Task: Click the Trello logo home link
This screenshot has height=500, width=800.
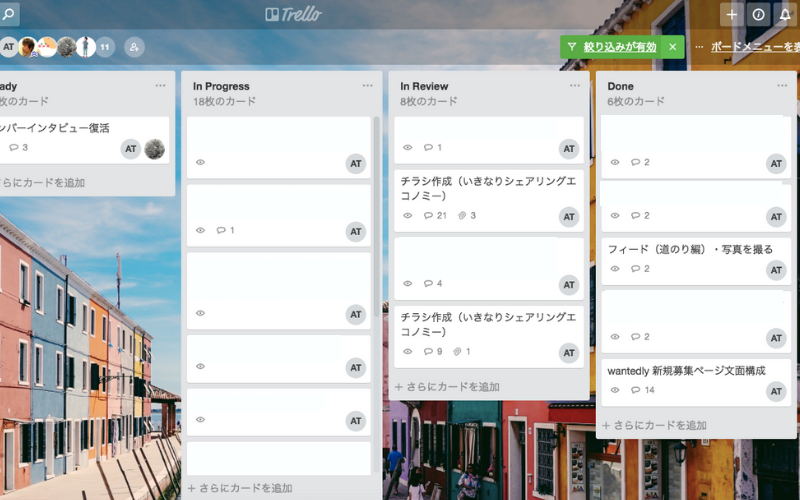Action: click(x=293, y=14)
